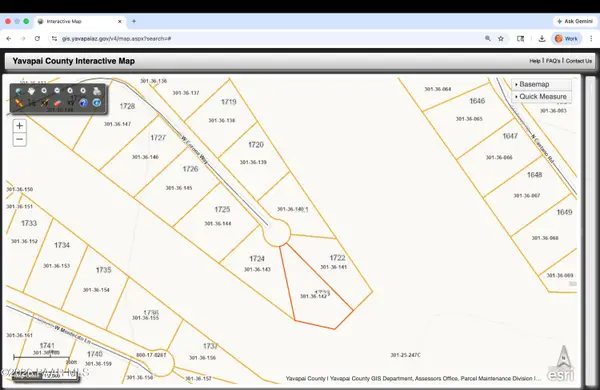Image resolution: width=600 pixels, height=390 pixels.
Task: Open Chrome three-dot menu
Action: point(591,39)
